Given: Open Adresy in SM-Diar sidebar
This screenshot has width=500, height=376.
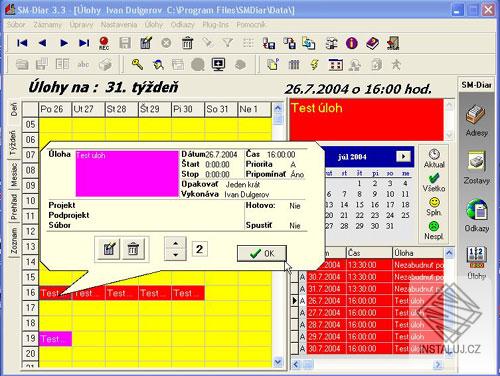Looking at the screenshot, I should click(x=477, y=121).
